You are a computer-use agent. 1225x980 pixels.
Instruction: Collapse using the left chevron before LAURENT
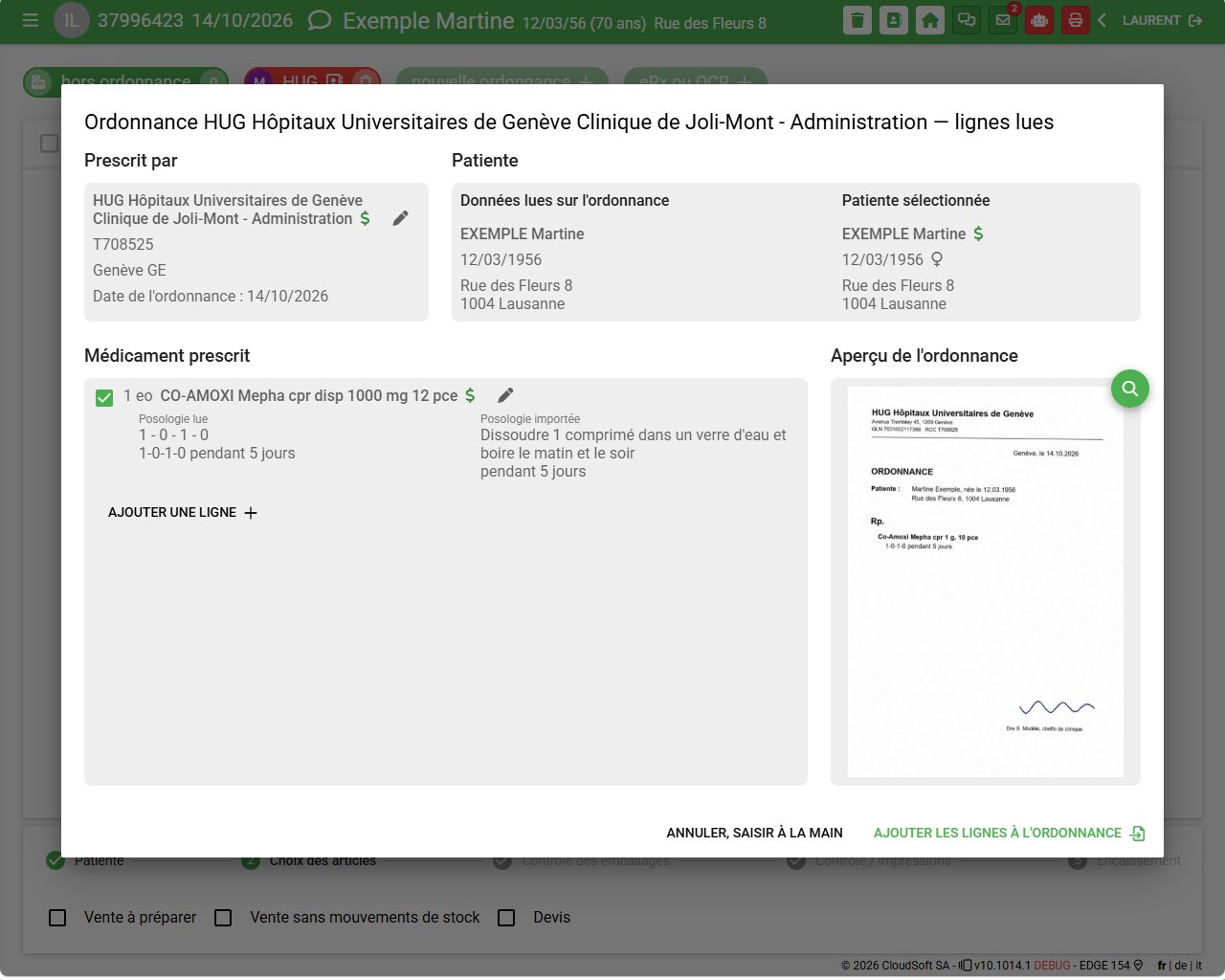tap(1102, 20)
